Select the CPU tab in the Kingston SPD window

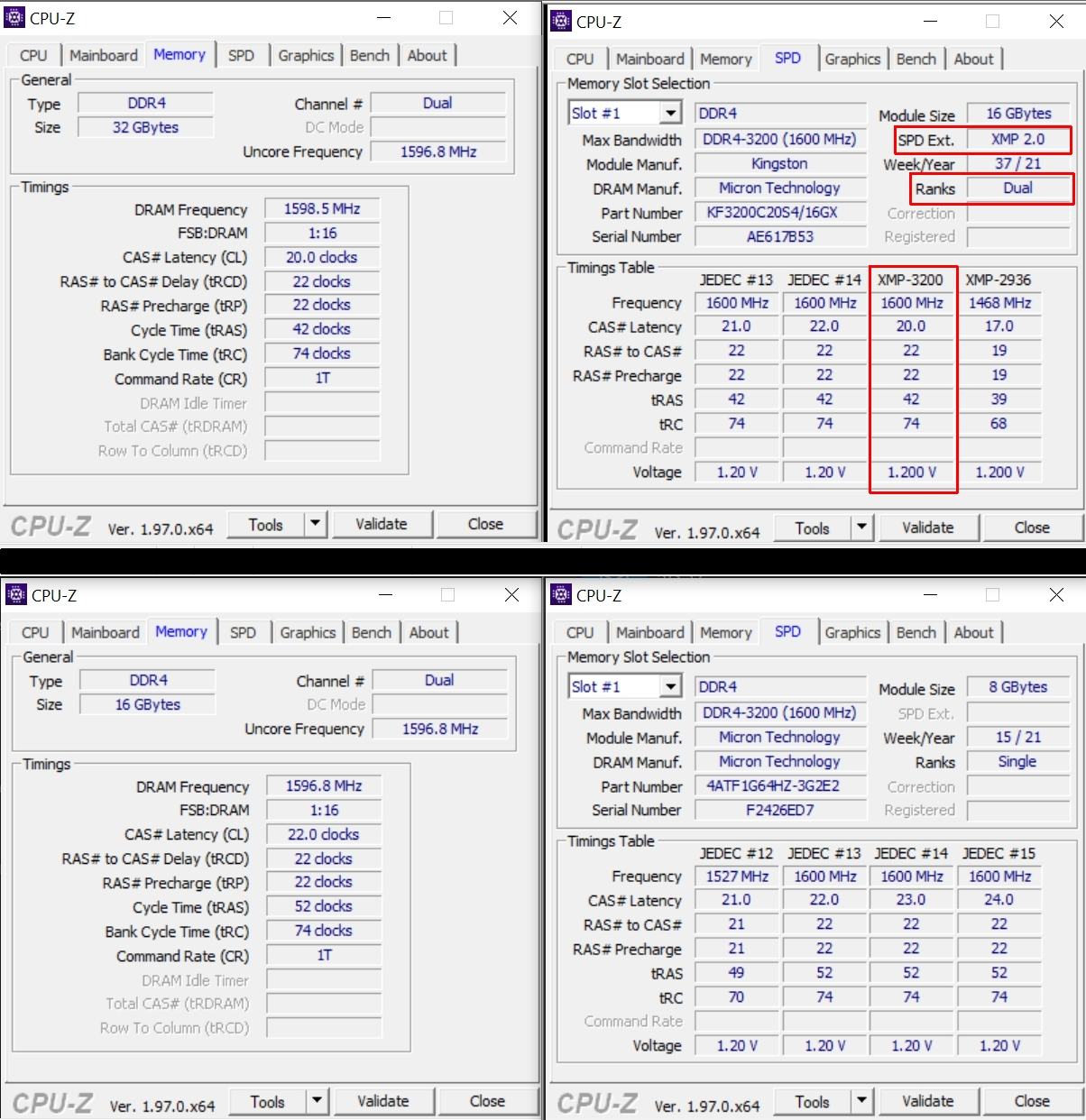(x=580, y=59)
